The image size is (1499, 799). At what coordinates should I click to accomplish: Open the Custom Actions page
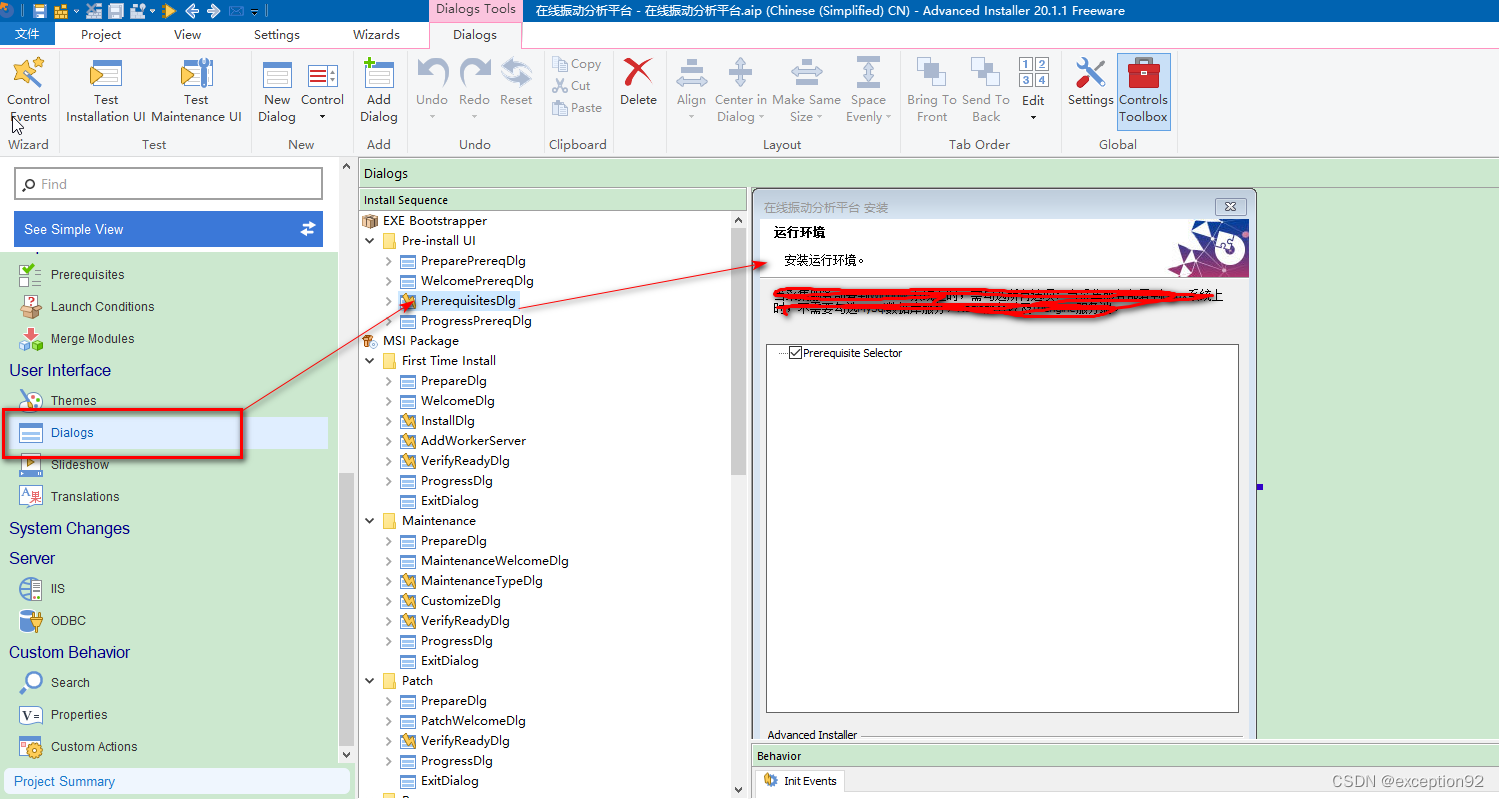point(94,746)
